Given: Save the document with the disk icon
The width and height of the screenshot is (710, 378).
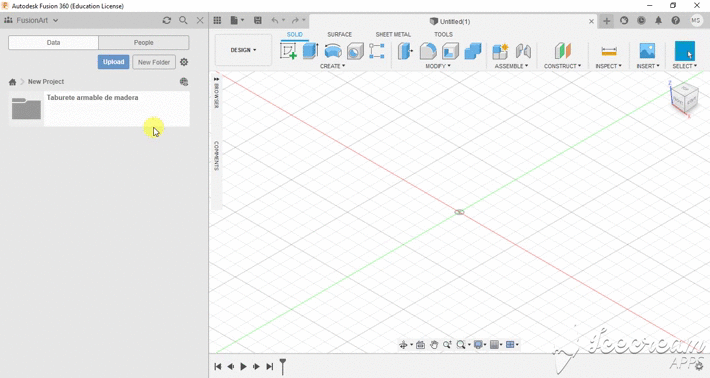Looking at the screenshot, I should point(258,20).
